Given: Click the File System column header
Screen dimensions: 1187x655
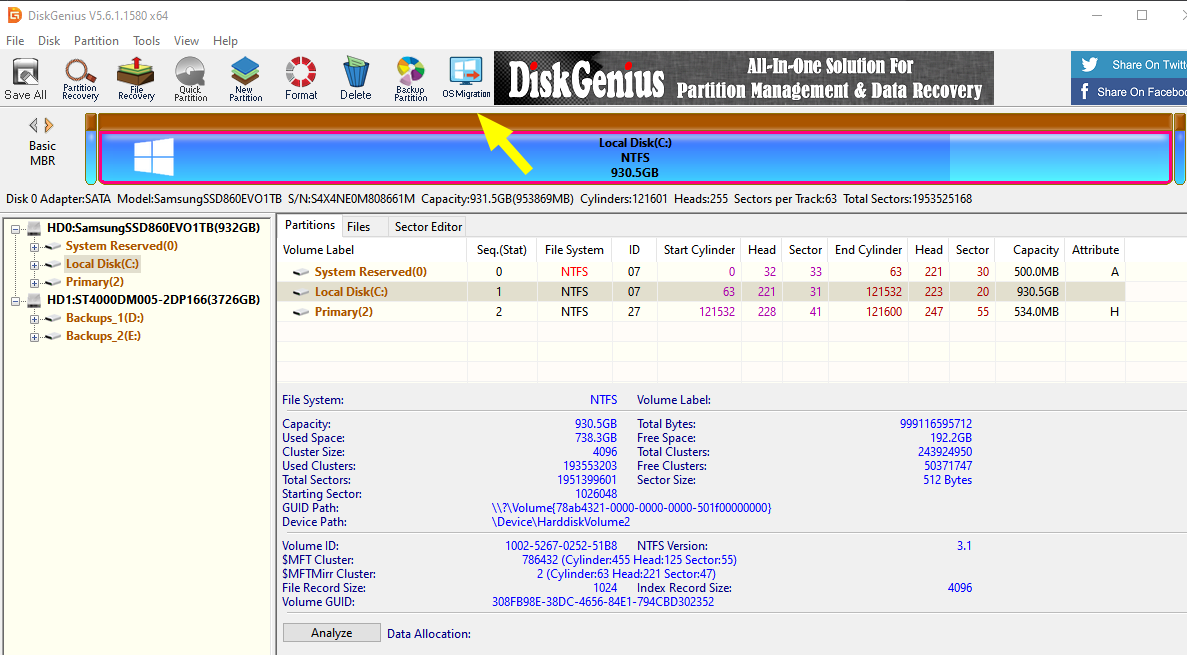Looking at the screenshot, I should click(574, 250).
